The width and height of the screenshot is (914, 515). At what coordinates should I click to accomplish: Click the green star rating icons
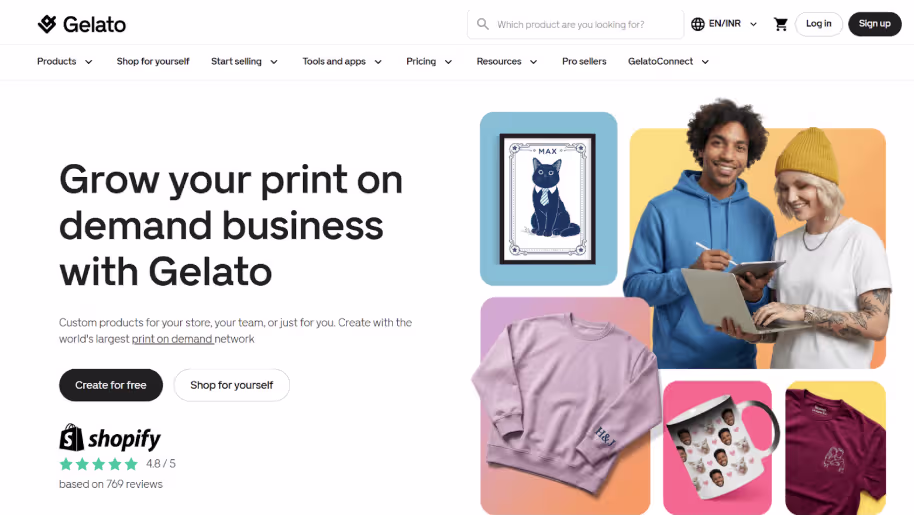pos(99,464)
